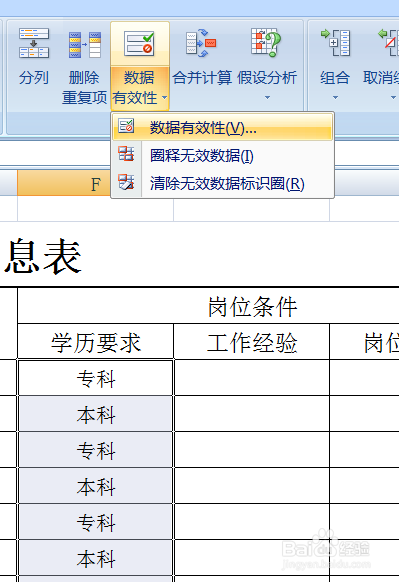Click icon beside 圈释无效数据 menu entry
The height and width of the screenshot is (582, 399).
[126, 154]
